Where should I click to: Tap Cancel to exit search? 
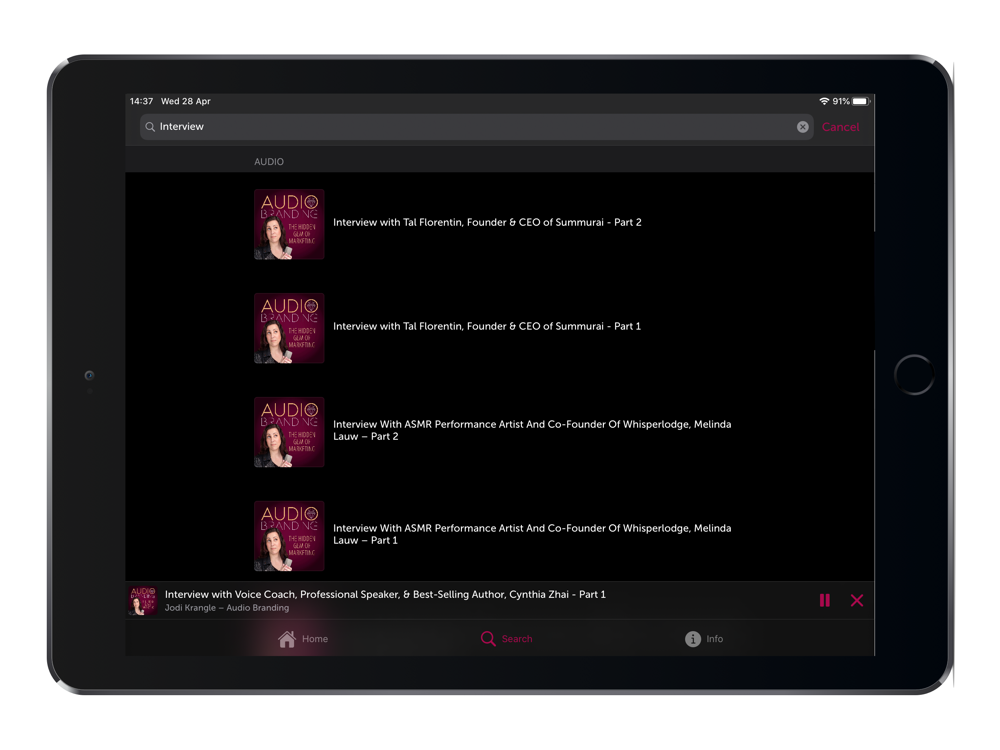(840, 127)
